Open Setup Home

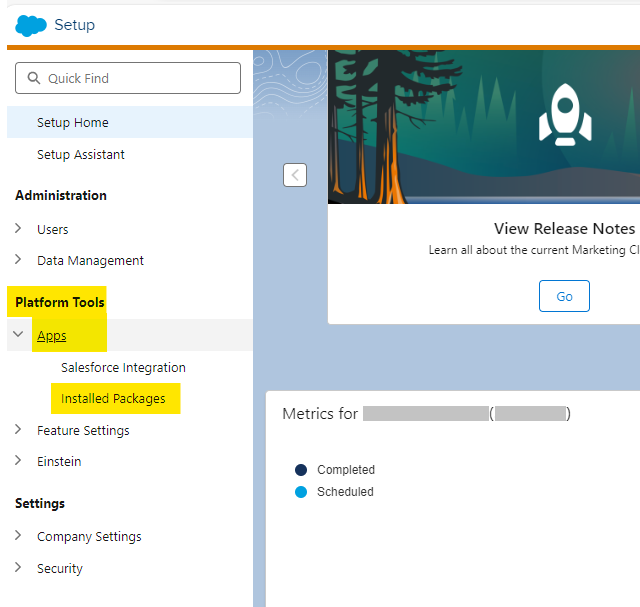pyautogui.click(x=73, y=122)
